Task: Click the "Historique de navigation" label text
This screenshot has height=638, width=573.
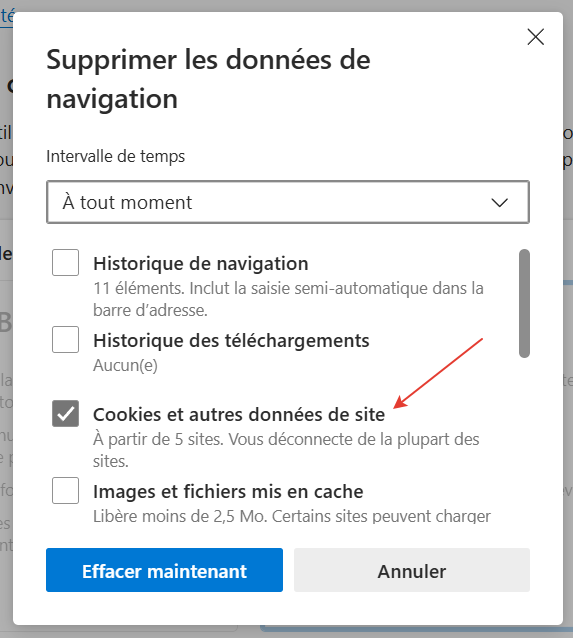Action: pos(201,264)
